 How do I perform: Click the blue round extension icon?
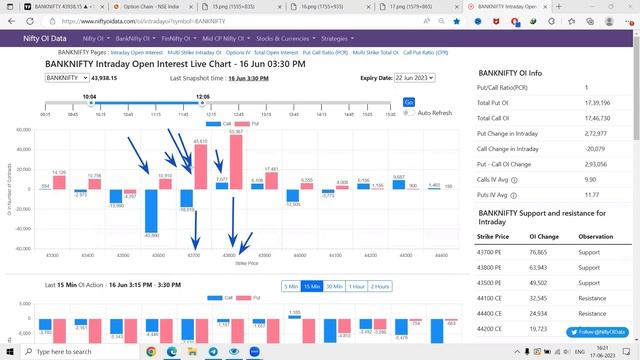coord(478,21)
